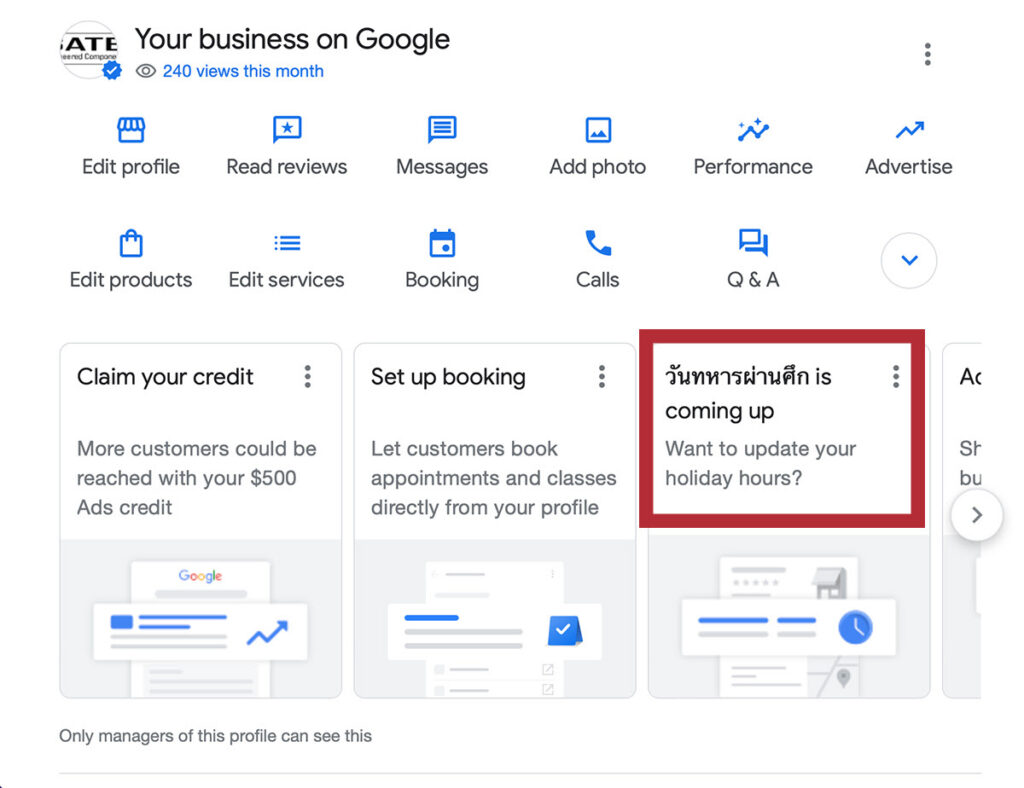Click the 240 views this month link
This screenshot has height=788, width=1024.
pyautogui.click(x=243, y=71)
